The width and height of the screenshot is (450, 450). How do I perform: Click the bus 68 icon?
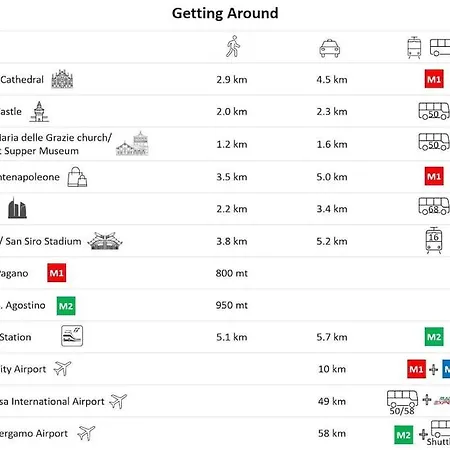[x=434, y=206]
